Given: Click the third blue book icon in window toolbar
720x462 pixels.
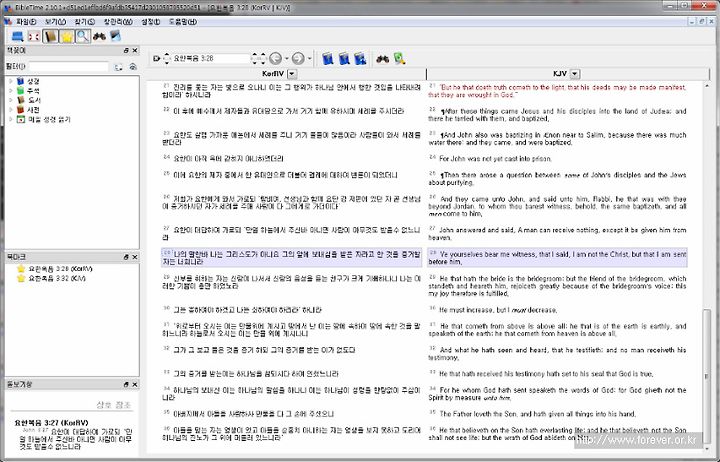Looking at the screenshot, I should [x=360, y=58].
